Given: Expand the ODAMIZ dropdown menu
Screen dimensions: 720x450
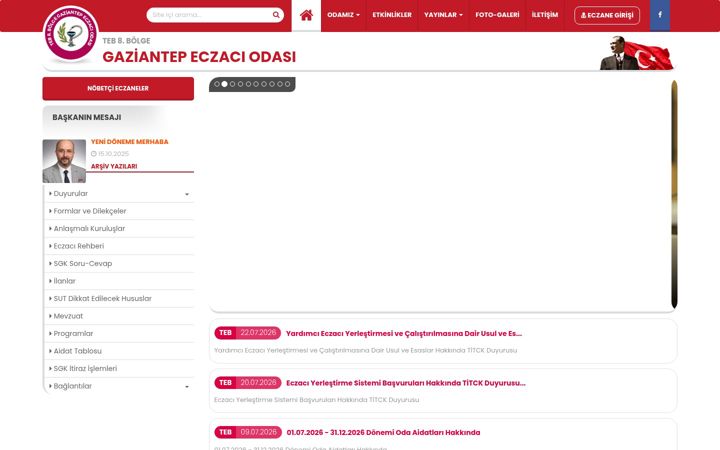Looking at the screenshot, I should (x=343, y=15).
